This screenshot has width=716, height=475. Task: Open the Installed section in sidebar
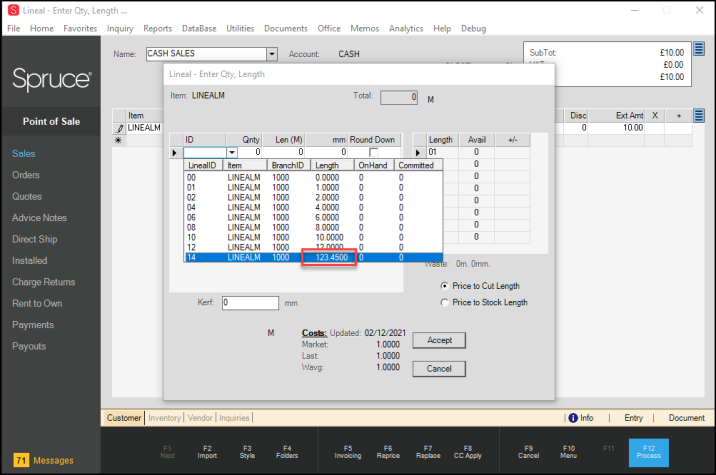click(29, 261)
